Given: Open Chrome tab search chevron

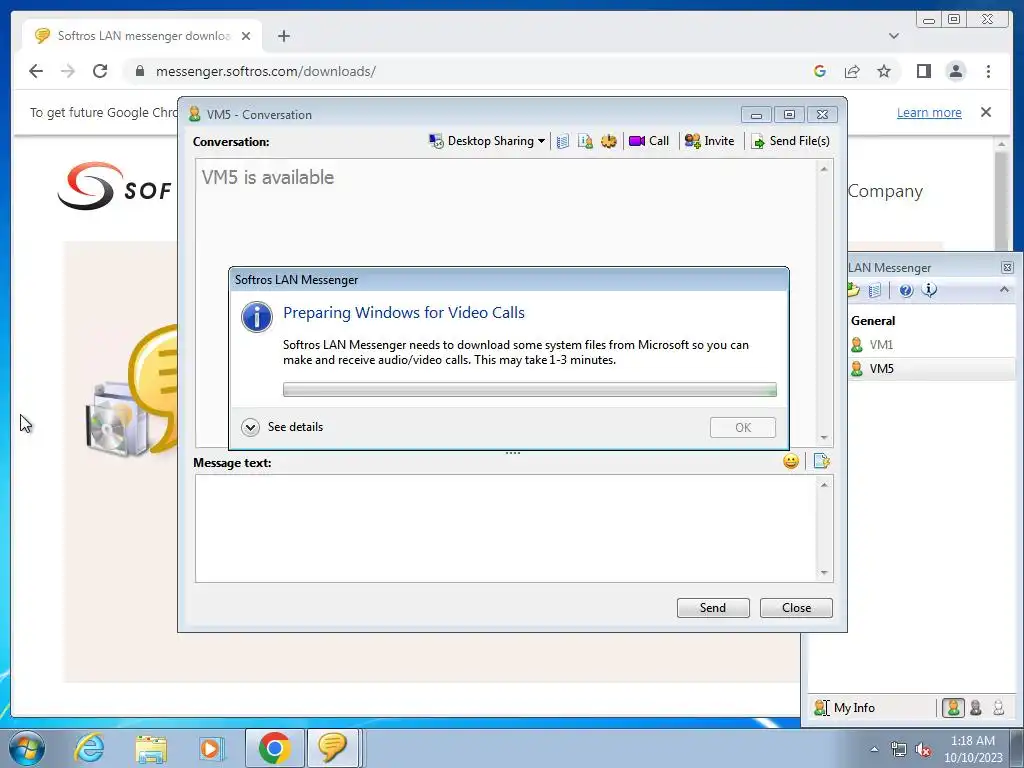Looking at the screenshot, I should pyautogui.click(x=893, y=36).
